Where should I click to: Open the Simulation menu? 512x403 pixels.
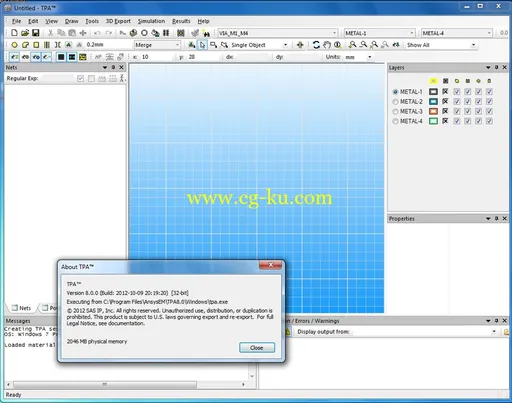click(x=151, y=21)
